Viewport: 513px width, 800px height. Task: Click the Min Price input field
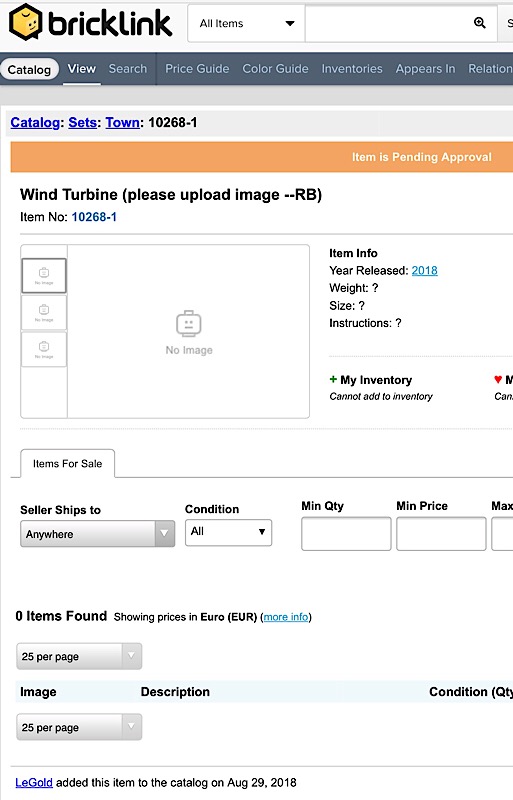click(x=441, y=534)
